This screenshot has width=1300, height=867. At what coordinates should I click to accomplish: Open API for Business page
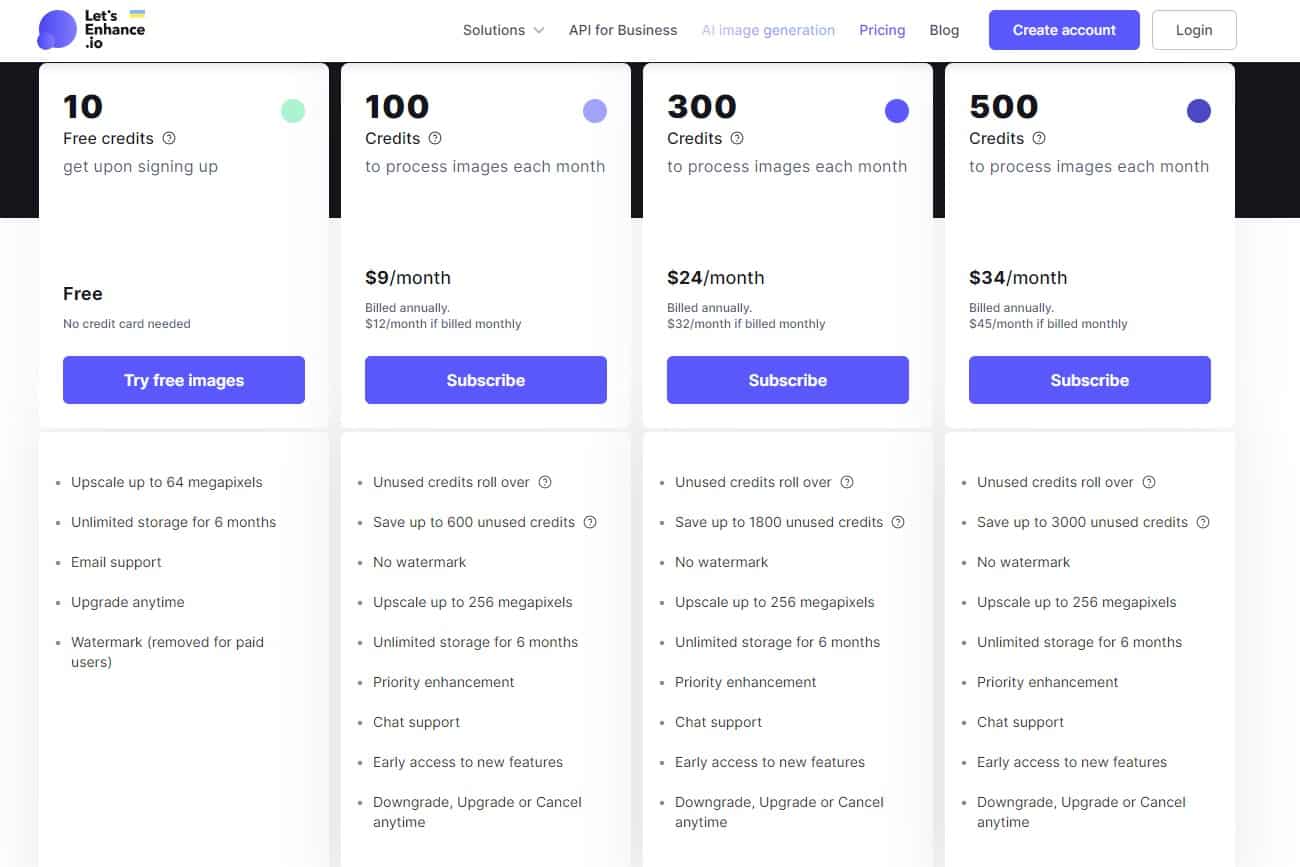pyautogui.click(x=623, y=30)
